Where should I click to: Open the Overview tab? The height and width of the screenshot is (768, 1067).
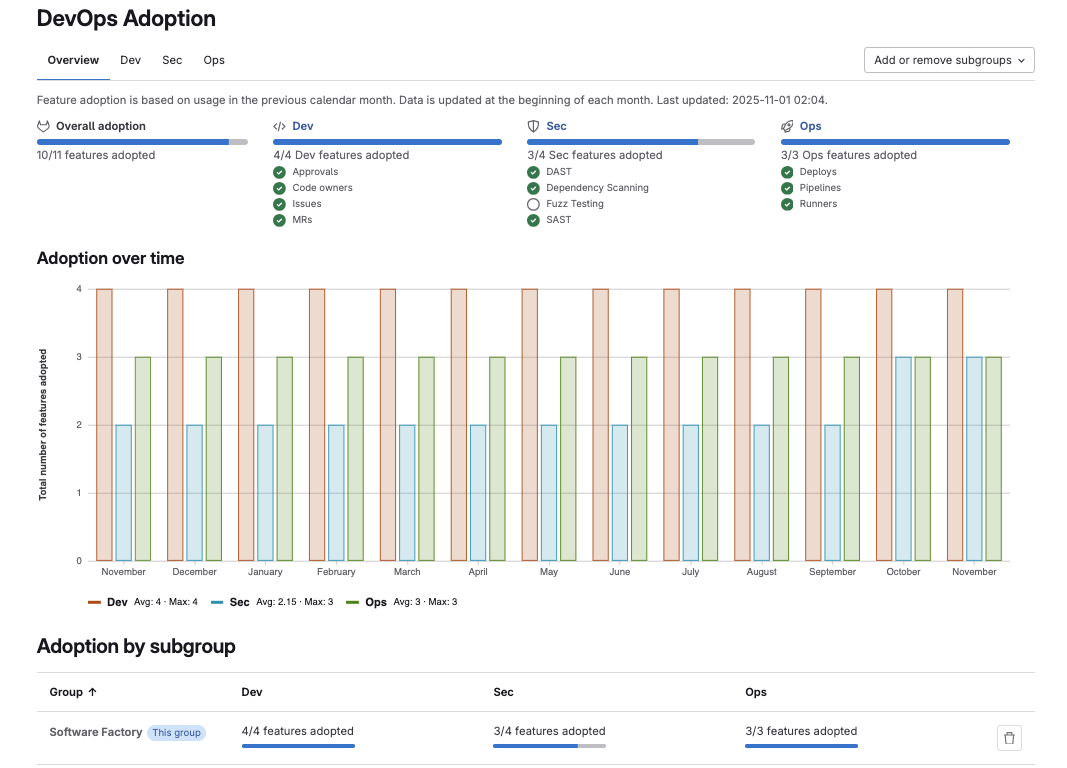[73, 60]
